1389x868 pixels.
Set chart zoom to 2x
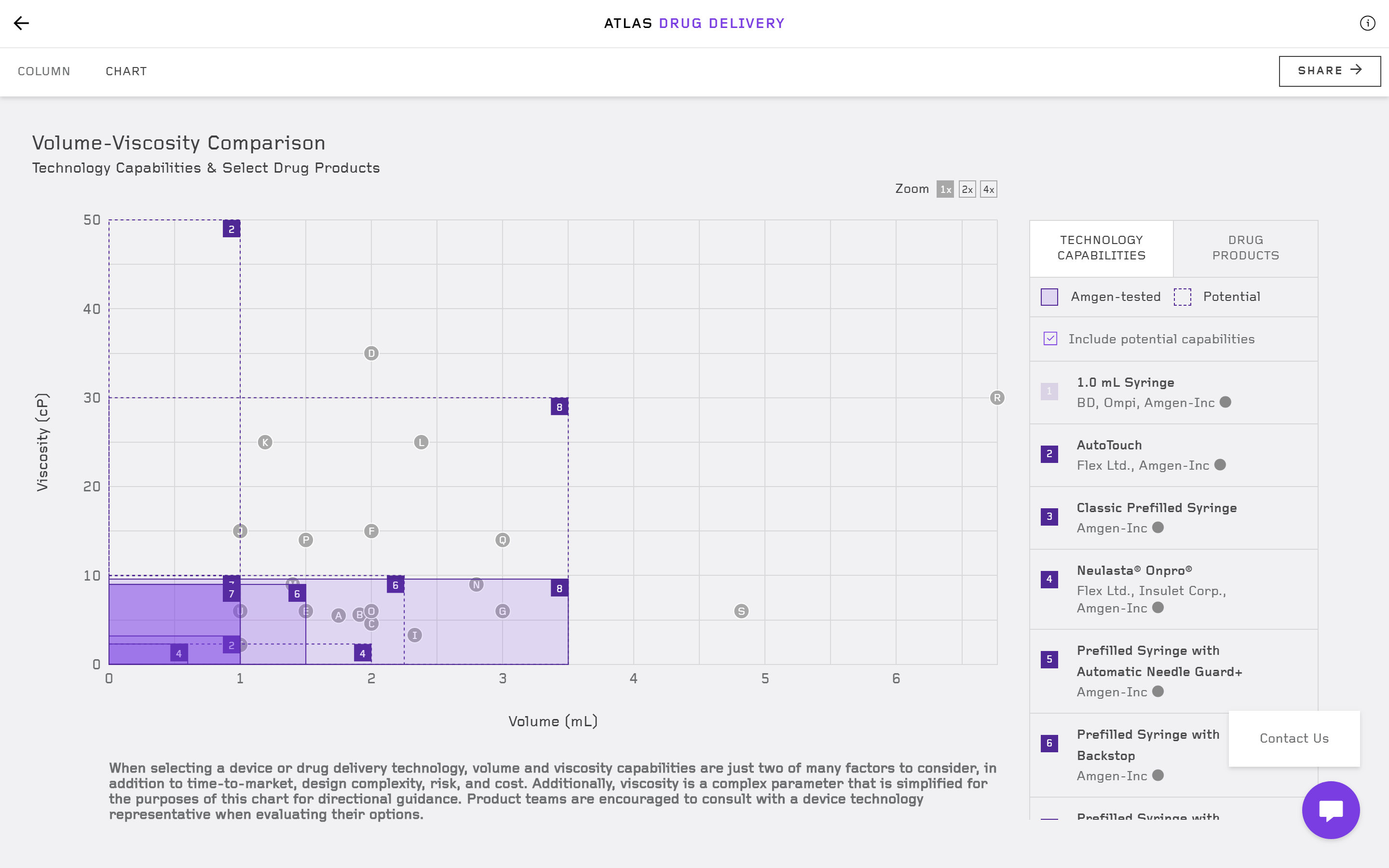[967, 190]
